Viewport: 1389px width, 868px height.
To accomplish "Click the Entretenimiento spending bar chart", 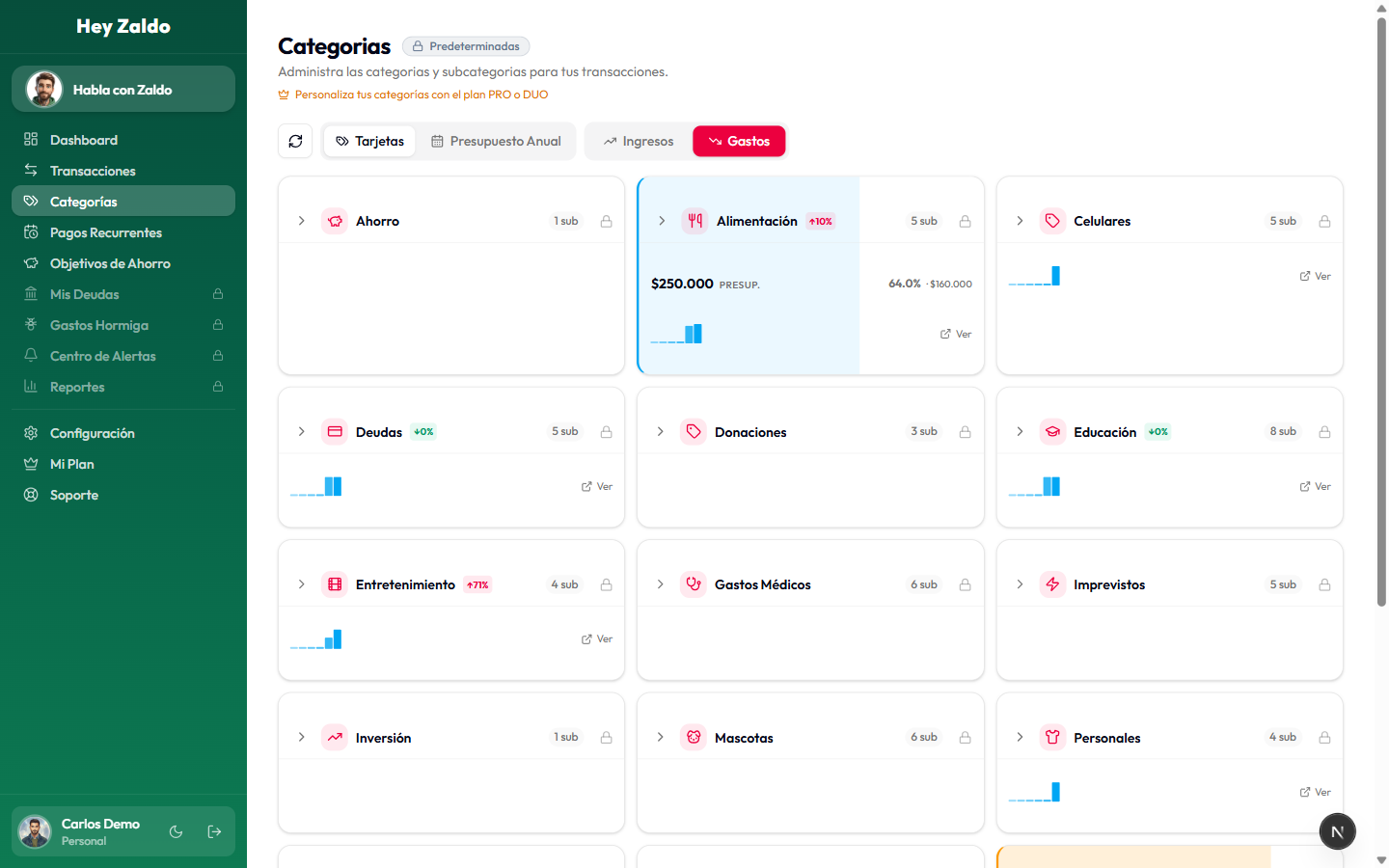I will pos(316,639).
